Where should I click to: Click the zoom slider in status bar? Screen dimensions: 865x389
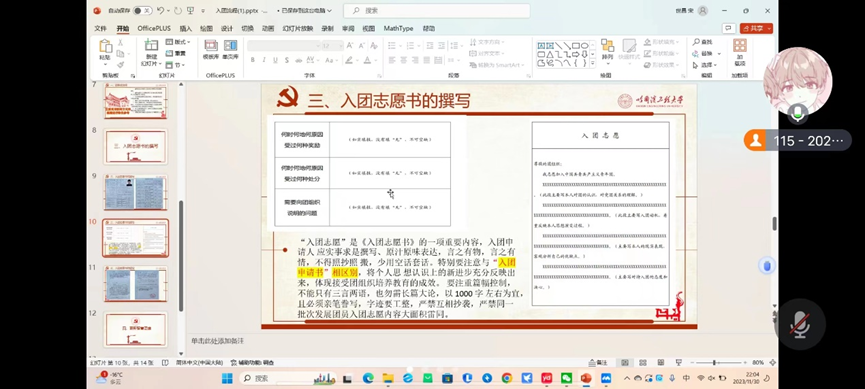click(715, 363)
